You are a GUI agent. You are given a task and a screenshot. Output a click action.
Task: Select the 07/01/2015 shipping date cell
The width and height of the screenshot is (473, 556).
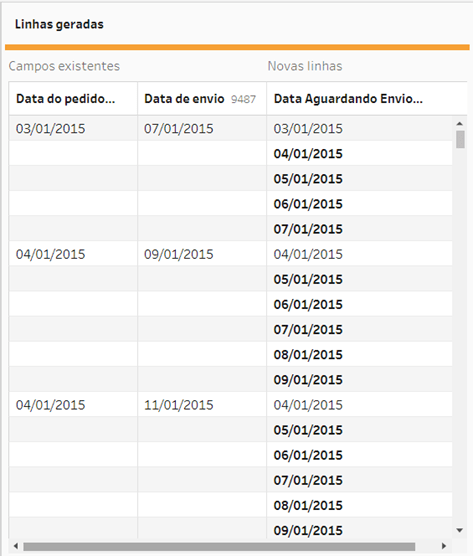(202, 128)
